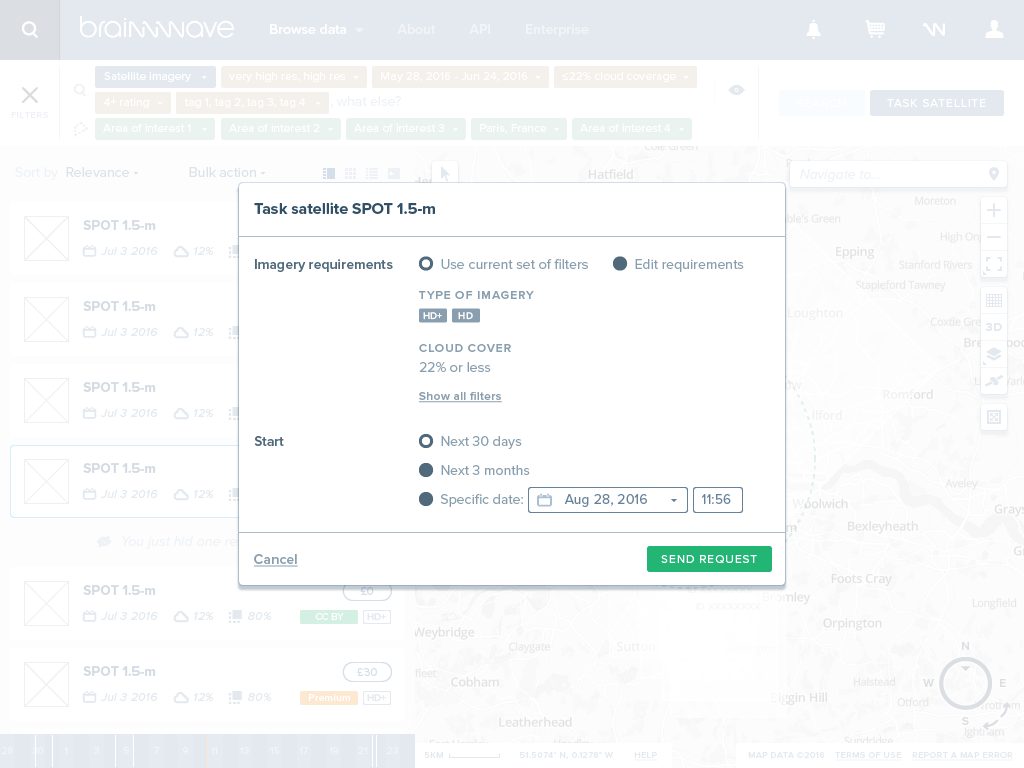The image size is (1024, 768).
Task: Open the notifications bell
Action: click(813, 29)
